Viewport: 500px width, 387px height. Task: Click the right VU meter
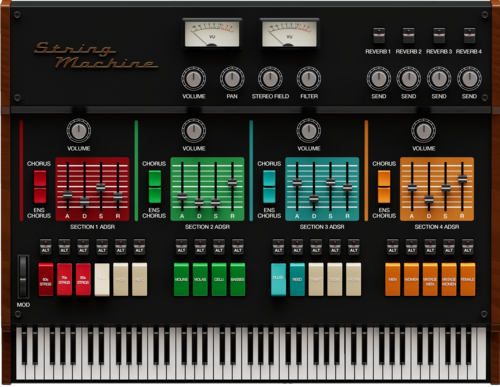coord(289,34)
